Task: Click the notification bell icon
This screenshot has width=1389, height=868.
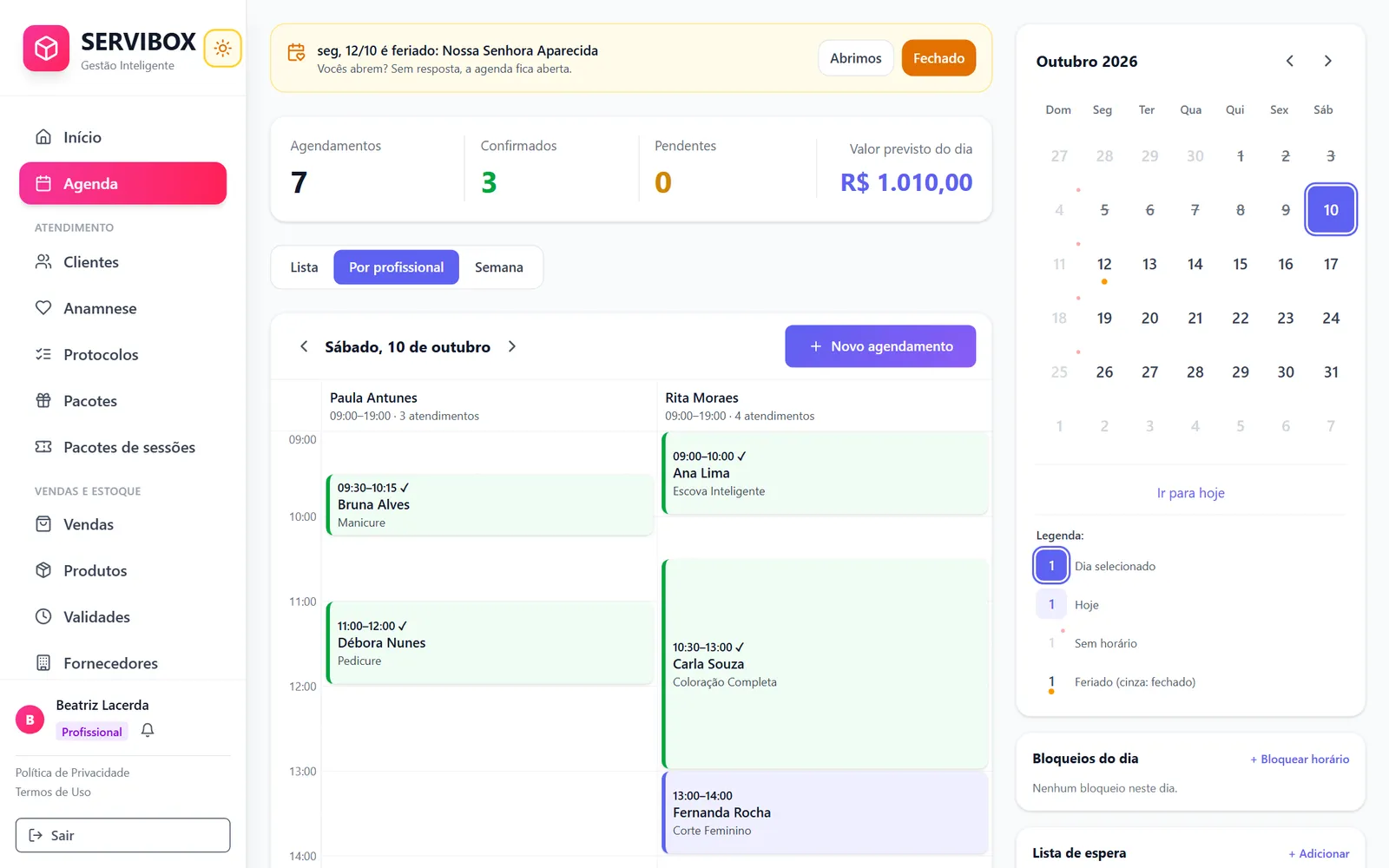Action: (x=148, y=731)
